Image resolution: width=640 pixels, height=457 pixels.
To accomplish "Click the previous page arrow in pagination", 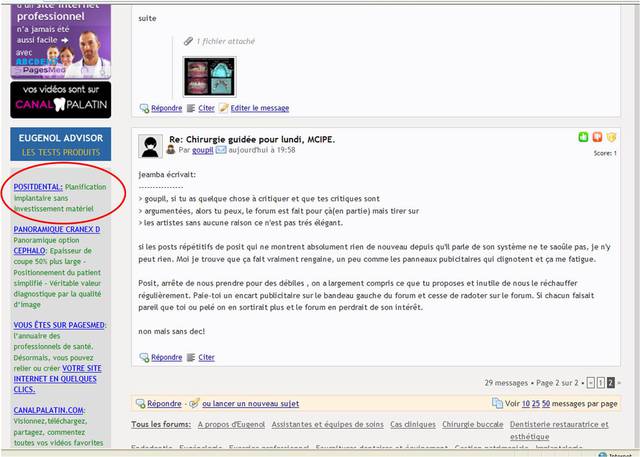I will click(x=590, y=382).
